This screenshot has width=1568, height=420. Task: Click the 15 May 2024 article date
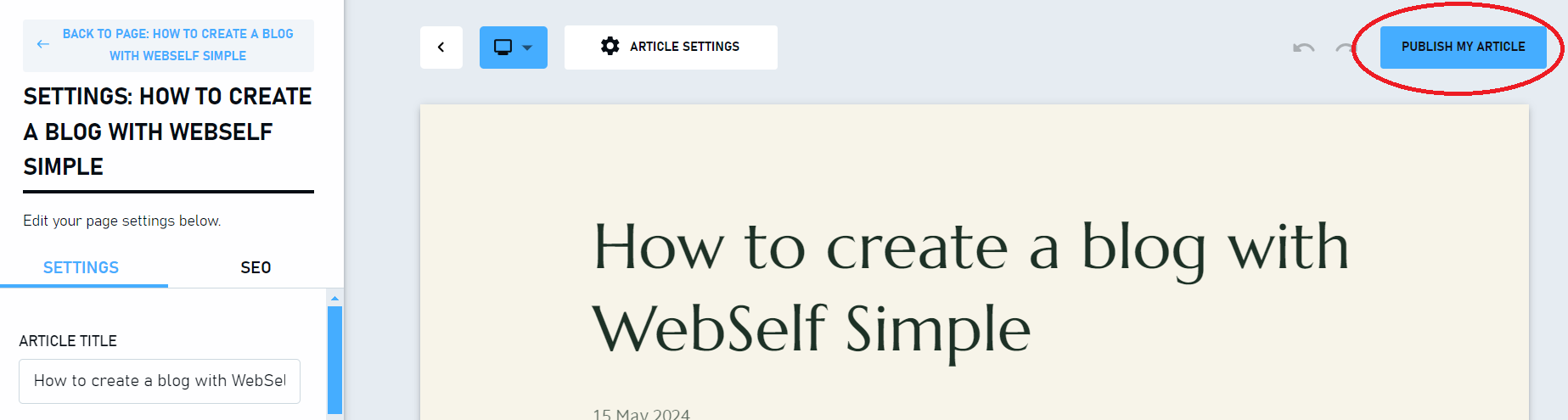tap(641, 414)
